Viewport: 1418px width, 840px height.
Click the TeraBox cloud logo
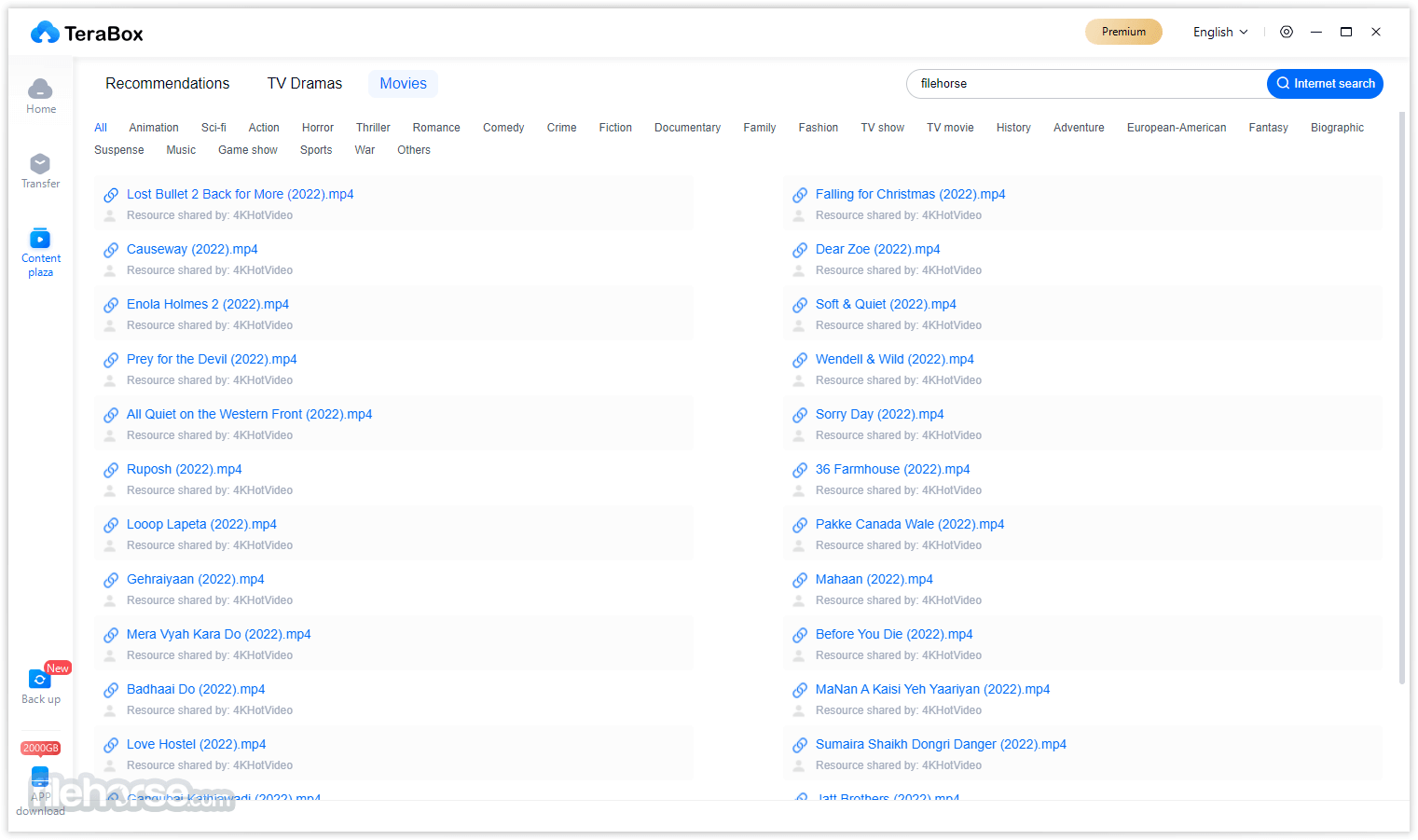pos(45,34)
